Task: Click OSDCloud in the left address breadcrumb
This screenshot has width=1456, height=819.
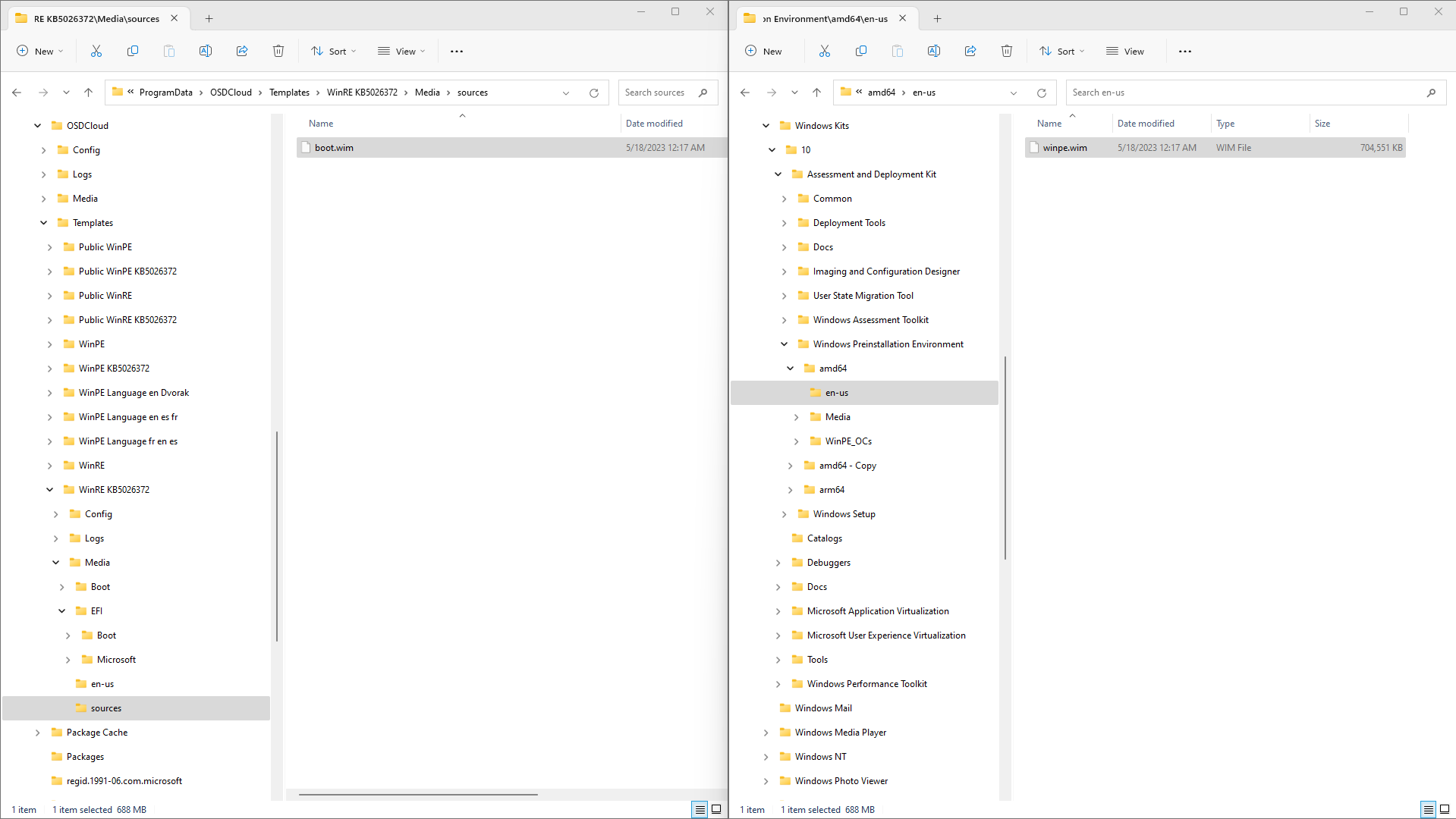Action: [231, 93]
